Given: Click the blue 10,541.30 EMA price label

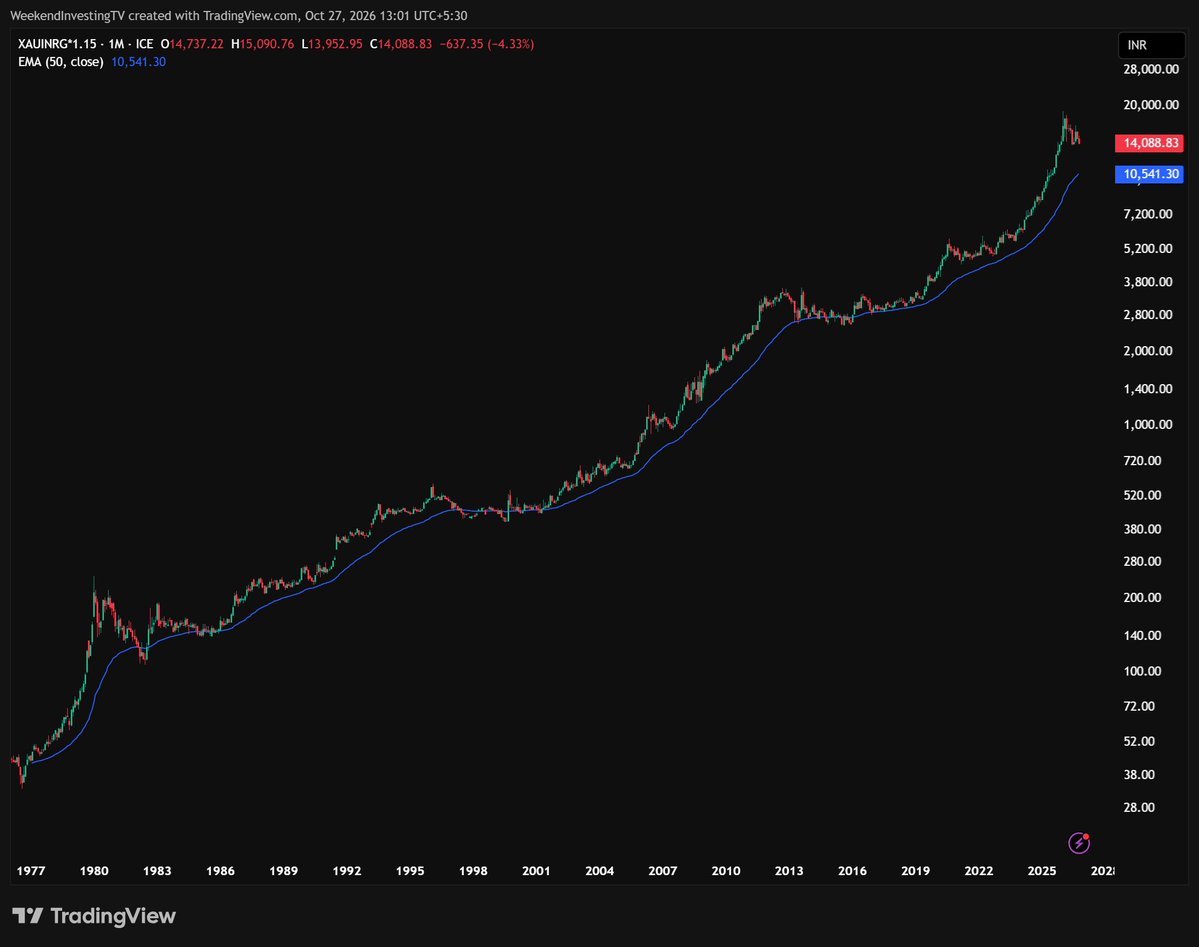Looking at the screenshot, I should (1149, 174).
